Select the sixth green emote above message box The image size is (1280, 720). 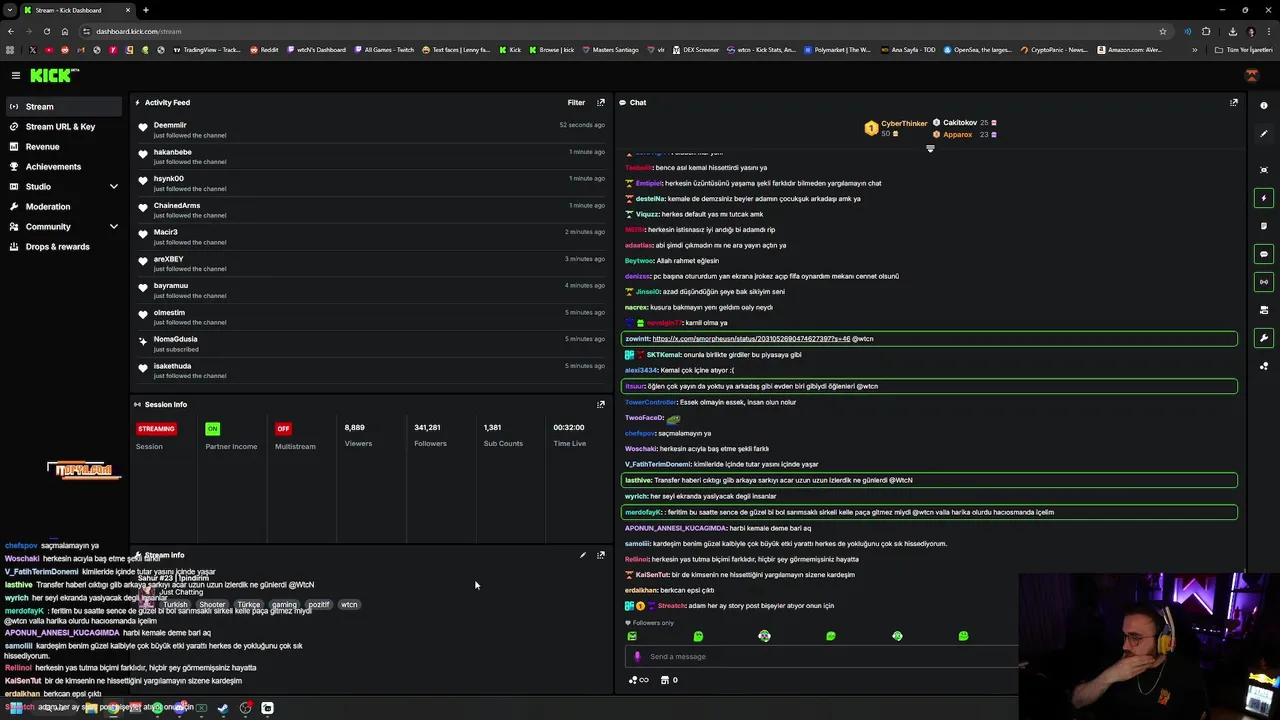963,636
